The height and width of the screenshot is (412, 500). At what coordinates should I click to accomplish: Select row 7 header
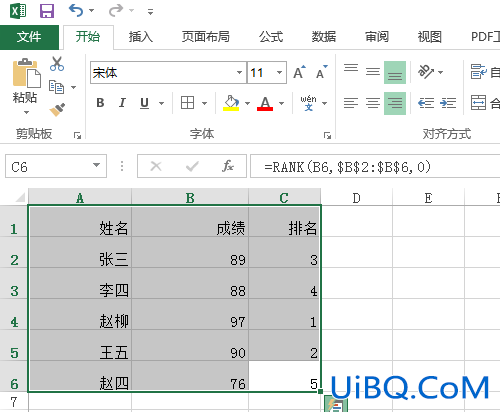(x=14, y=402)
